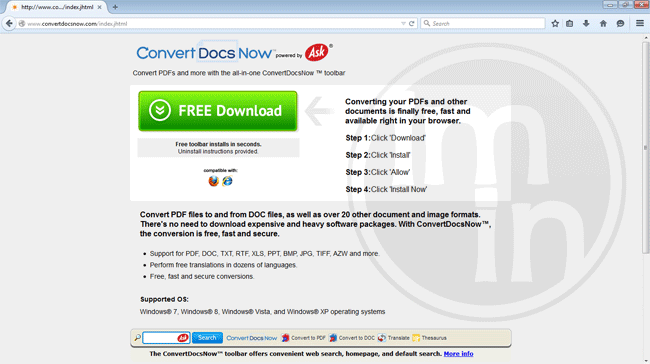Minimize the browser window
The width and height of the screenshot is (650, 364).
610,5
